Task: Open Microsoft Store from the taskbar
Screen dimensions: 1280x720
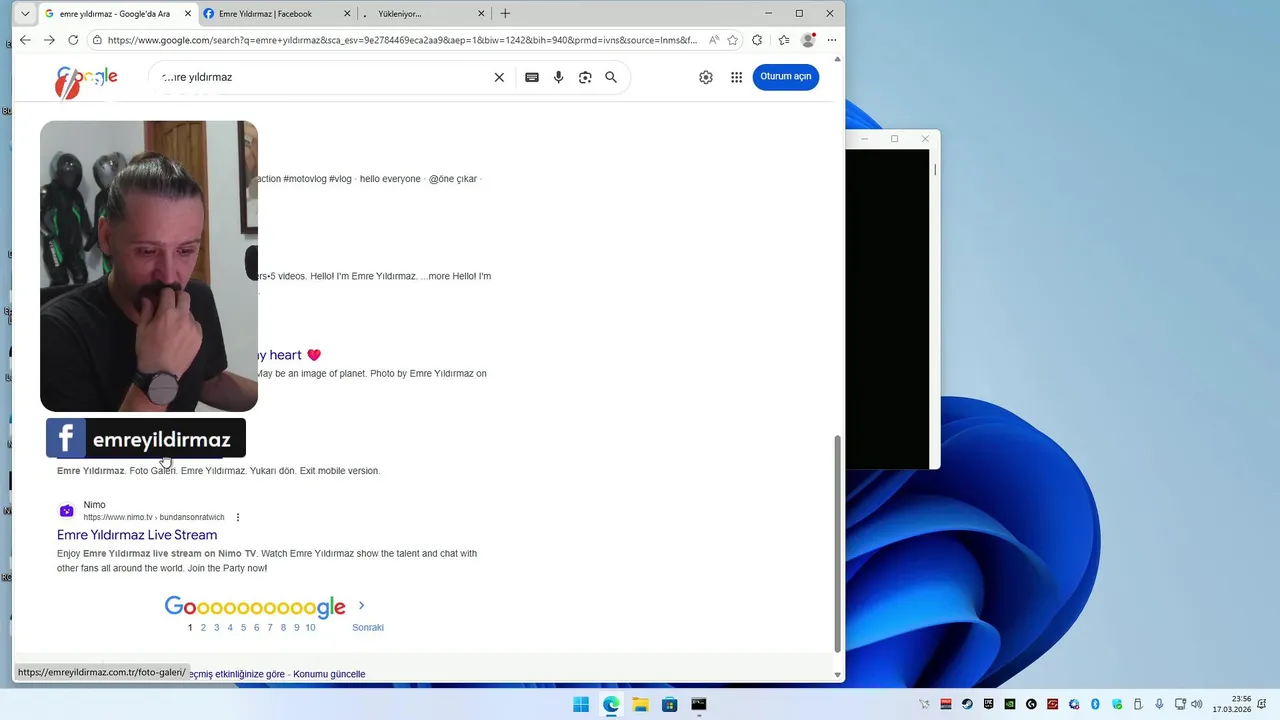Action: click(670, 704)
